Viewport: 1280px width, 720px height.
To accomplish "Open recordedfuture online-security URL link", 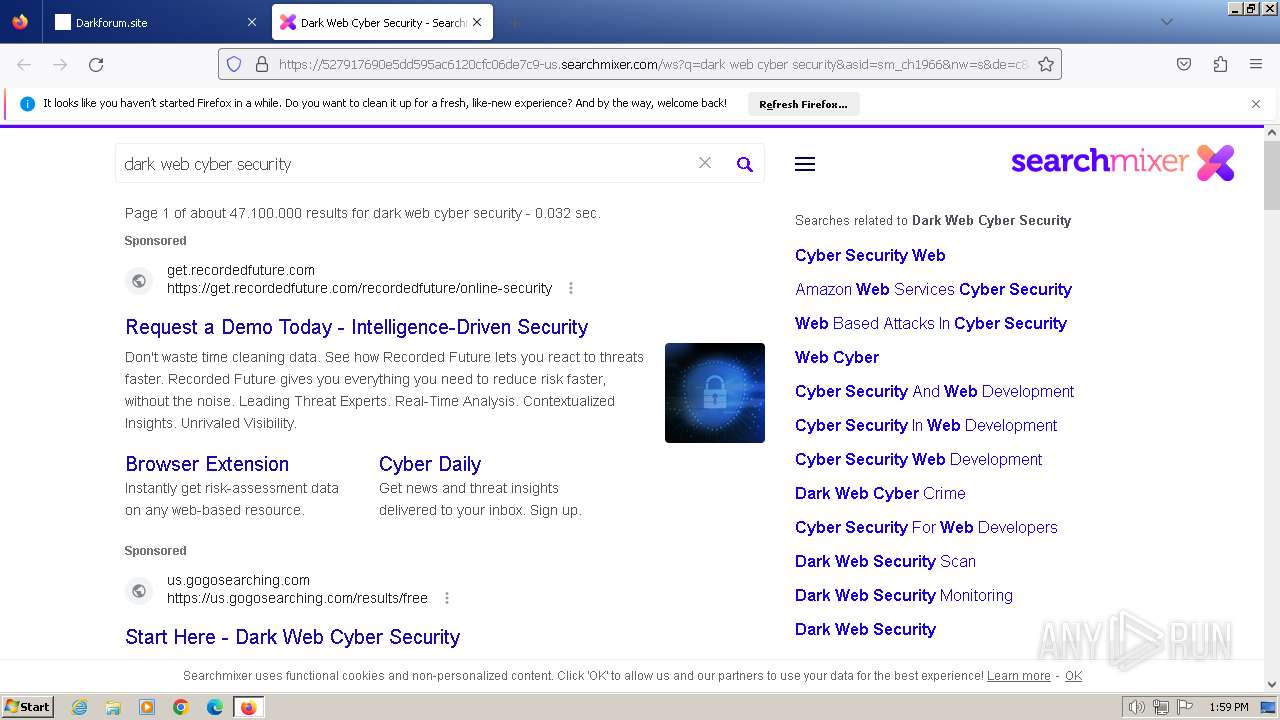I will (360, 288).
